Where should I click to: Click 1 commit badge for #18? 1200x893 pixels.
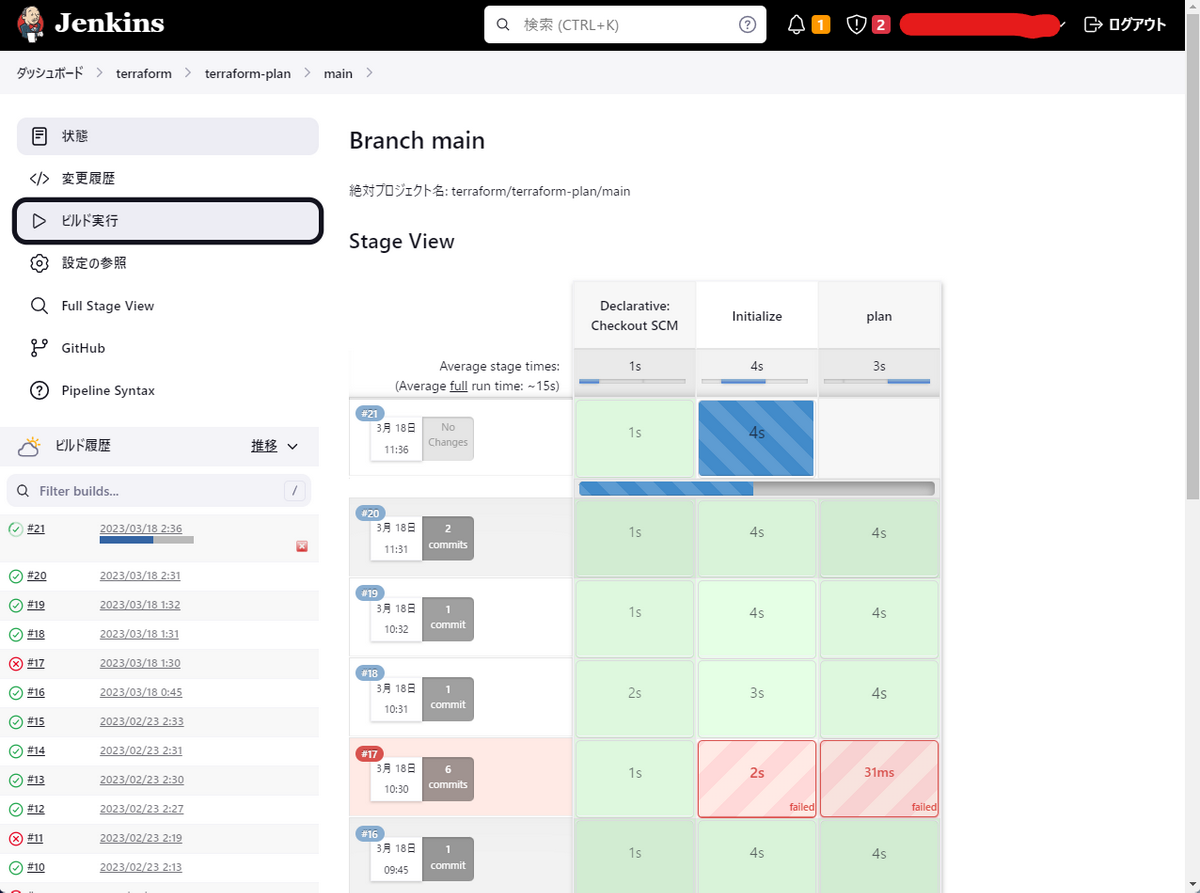pos(448,698)
